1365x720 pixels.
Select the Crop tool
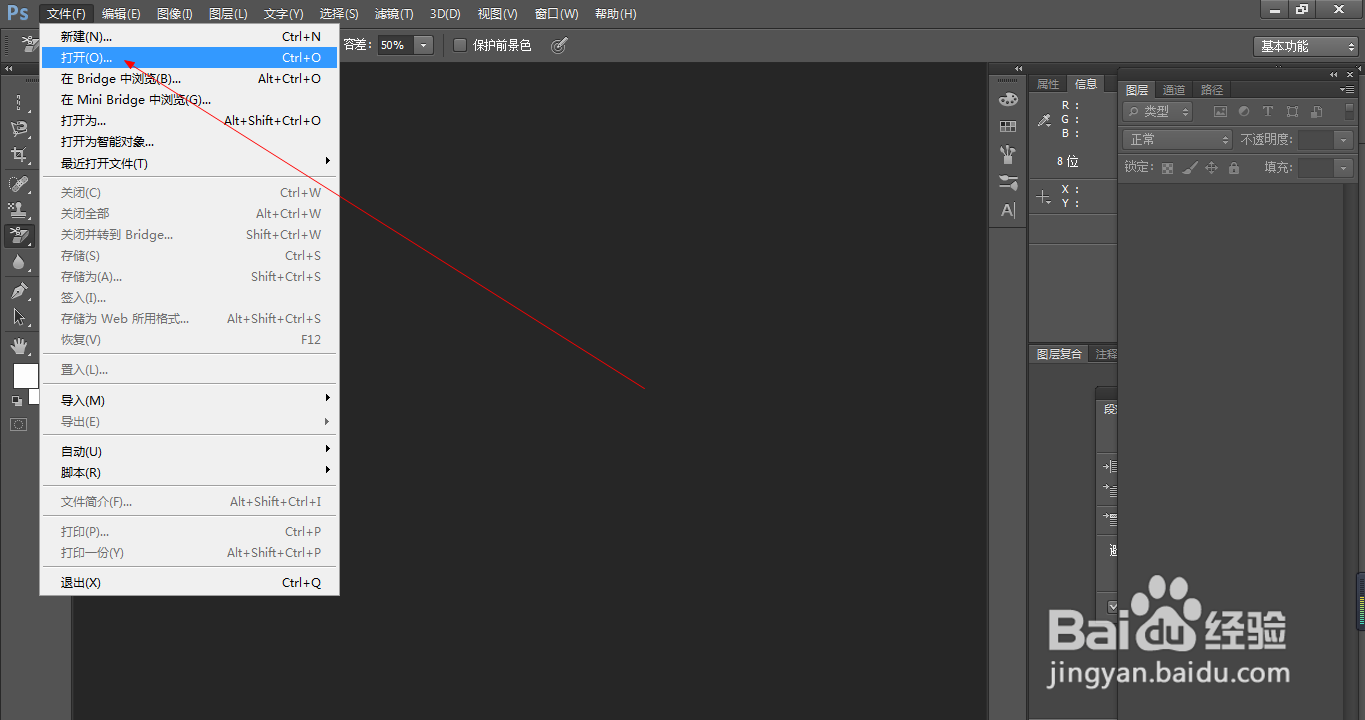pos(19,155)
